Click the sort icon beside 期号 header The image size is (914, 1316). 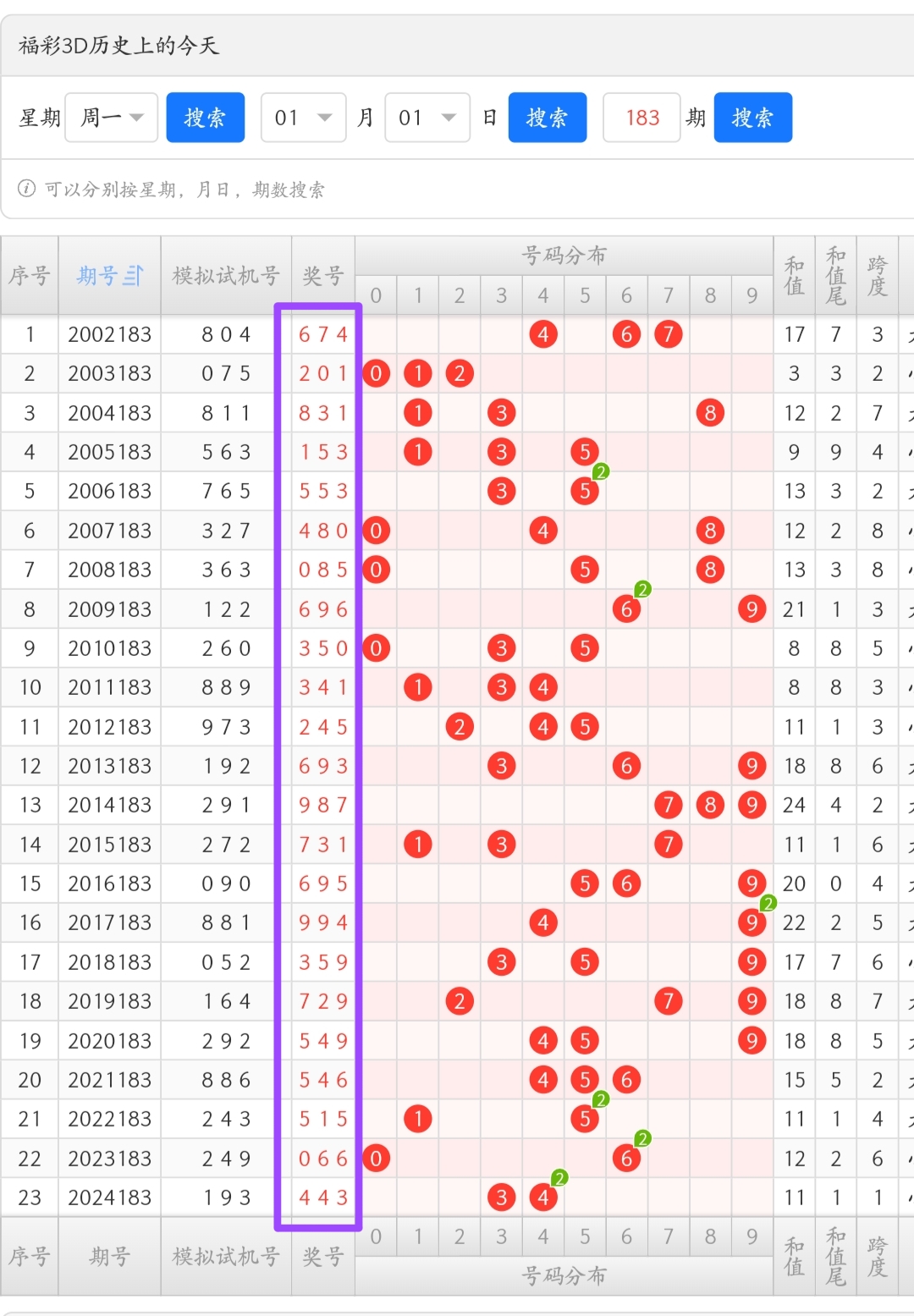pos(134,276)
